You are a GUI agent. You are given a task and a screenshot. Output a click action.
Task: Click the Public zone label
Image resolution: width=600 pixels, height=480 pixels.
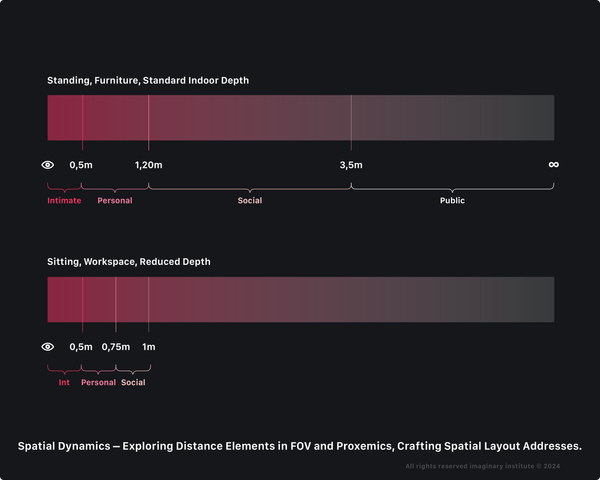tap(452, 201)
